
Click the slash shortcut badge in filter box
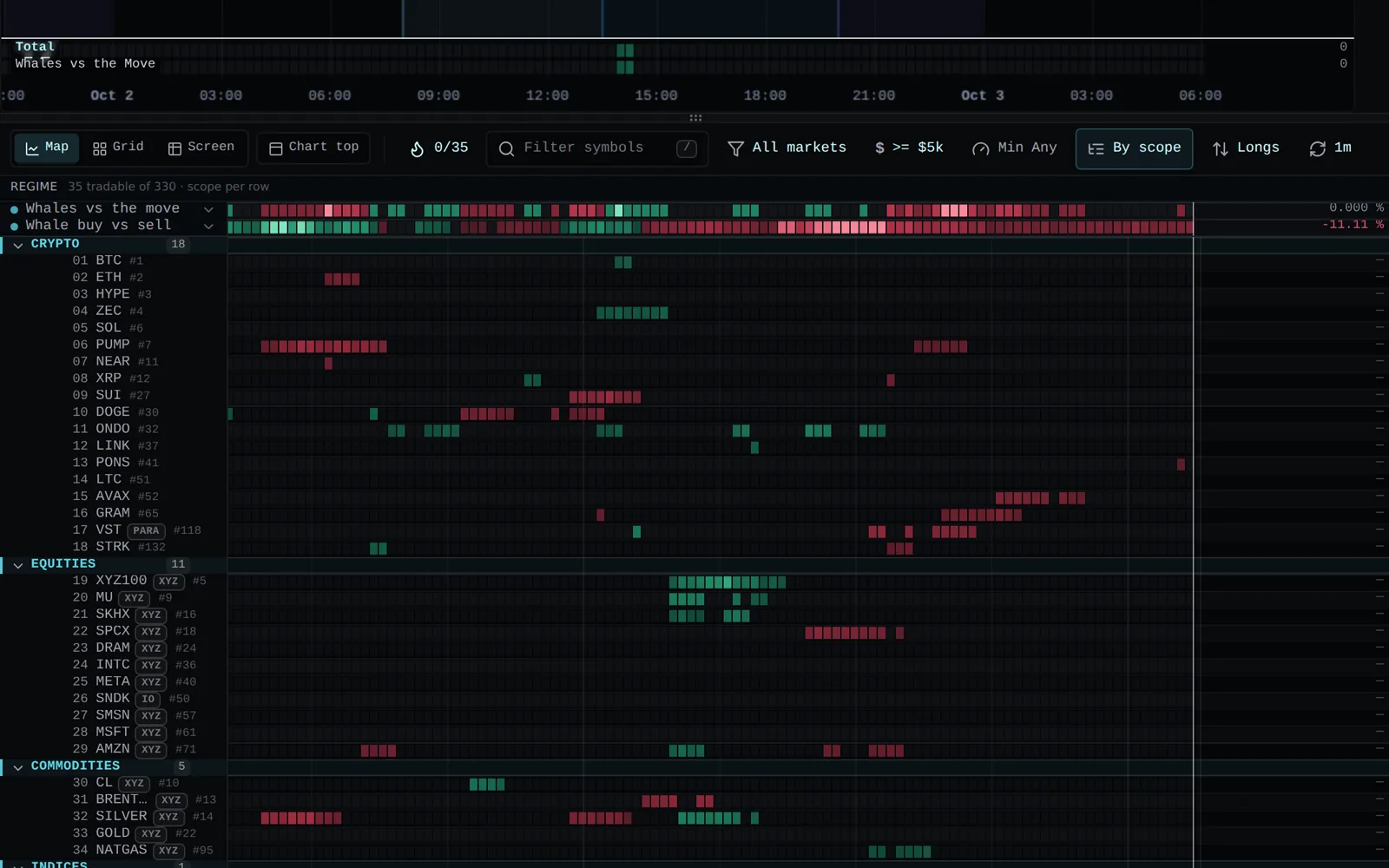687,148
